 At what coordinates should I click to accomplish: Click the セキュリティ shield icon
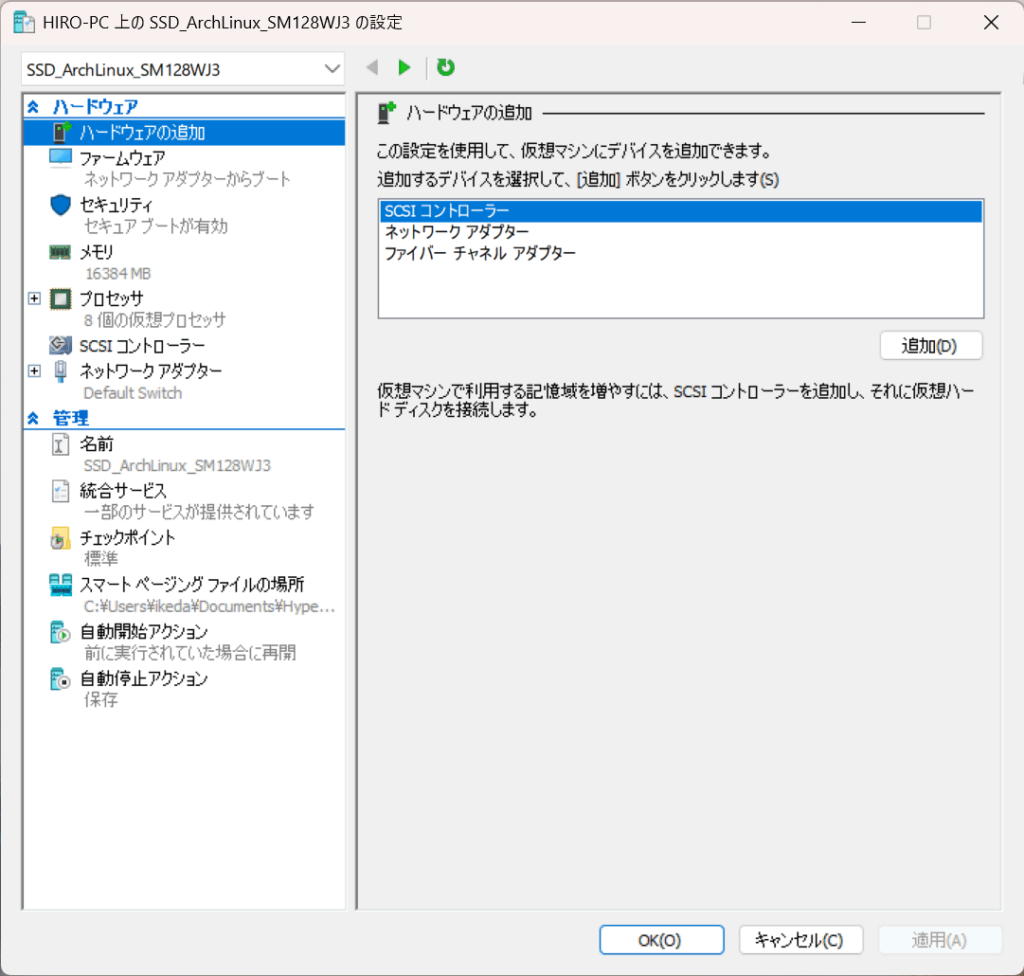(60, 205)
